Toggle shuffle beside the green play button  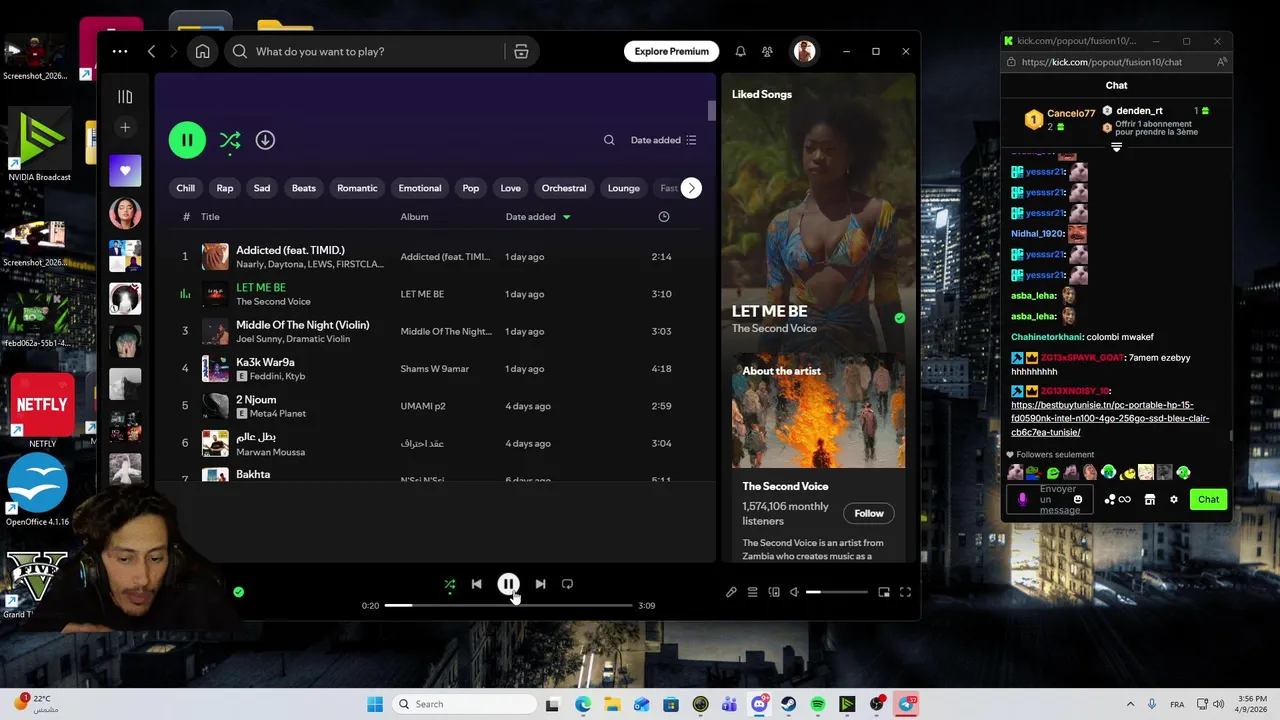(x=230, y=140)
